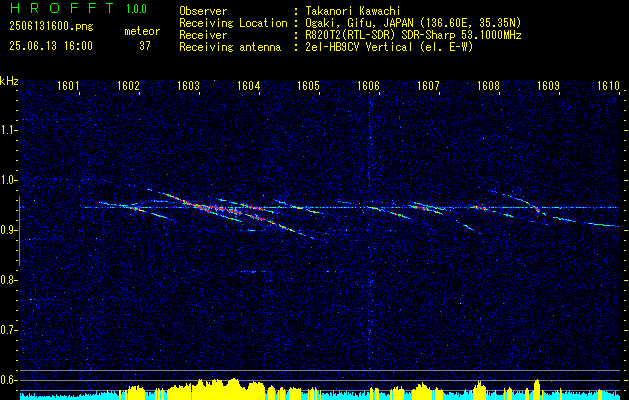Click the kHz axis unit label

point(9,81)
